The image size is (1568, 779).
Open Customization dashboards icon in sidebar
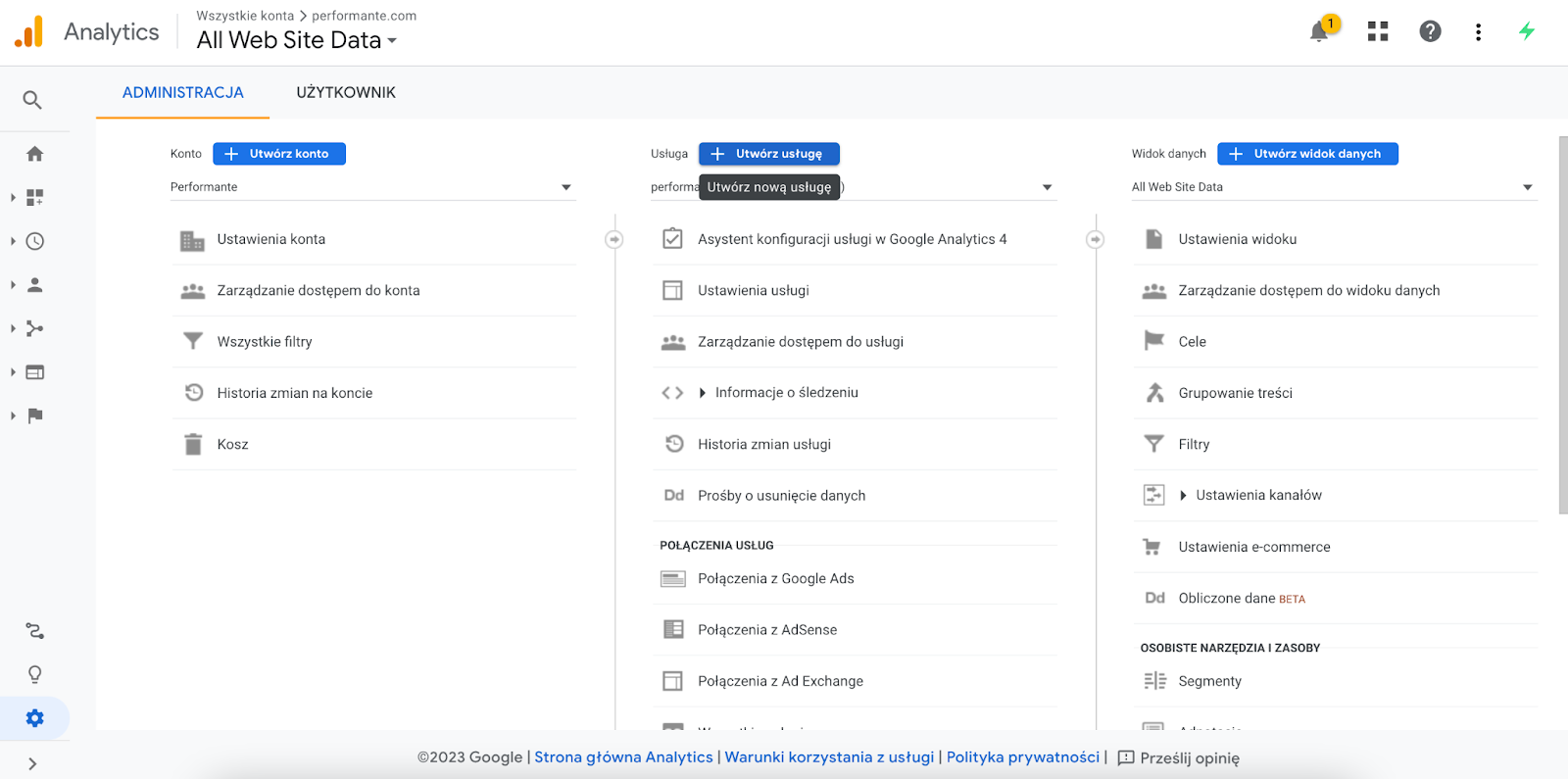pyautogui.click(x=35, y=197)
